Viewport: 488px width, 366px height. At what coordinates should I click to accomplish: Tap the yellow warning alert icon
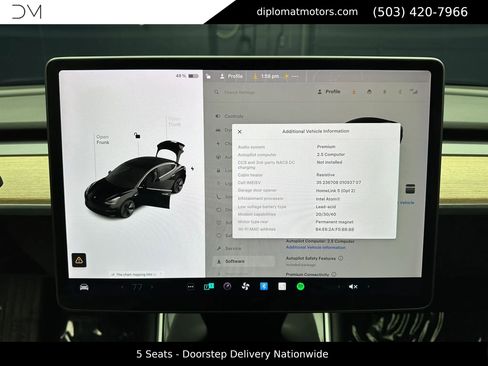tap(79, 260)
